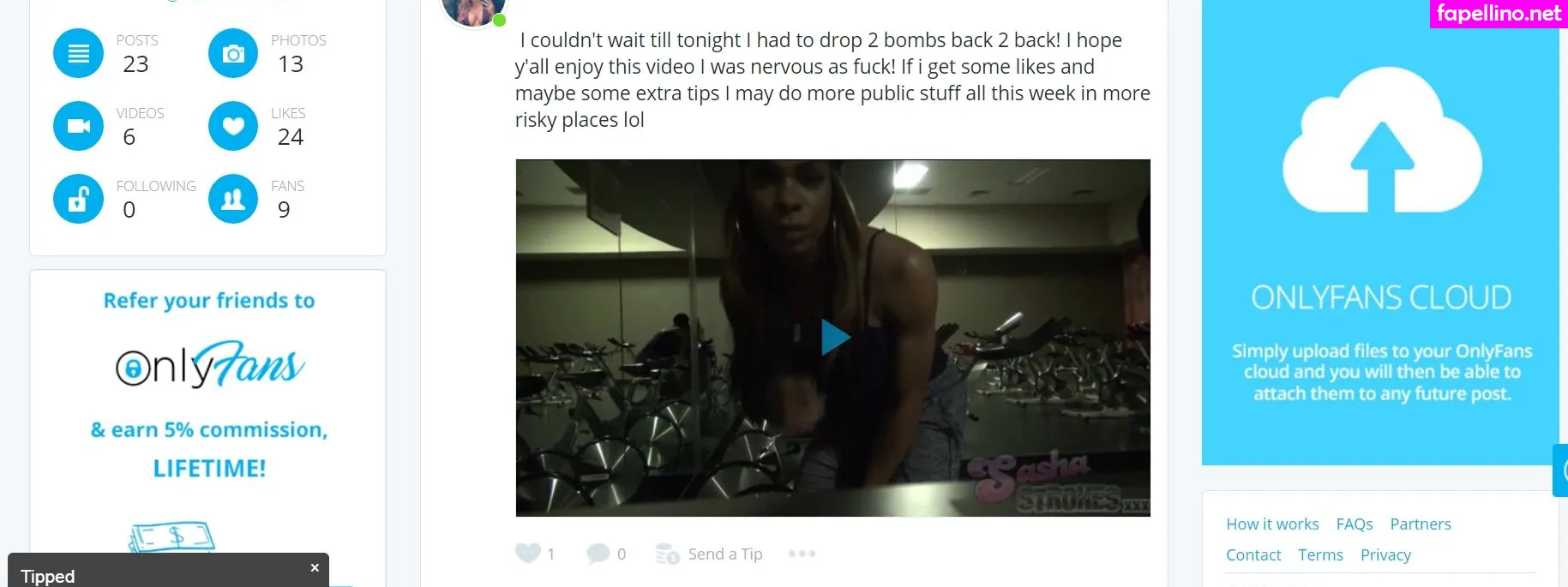Image resolution: width=1568 pixels, height=587 pixels.
Task: Open the Partners link
Action: click(x=1421, y=524)
